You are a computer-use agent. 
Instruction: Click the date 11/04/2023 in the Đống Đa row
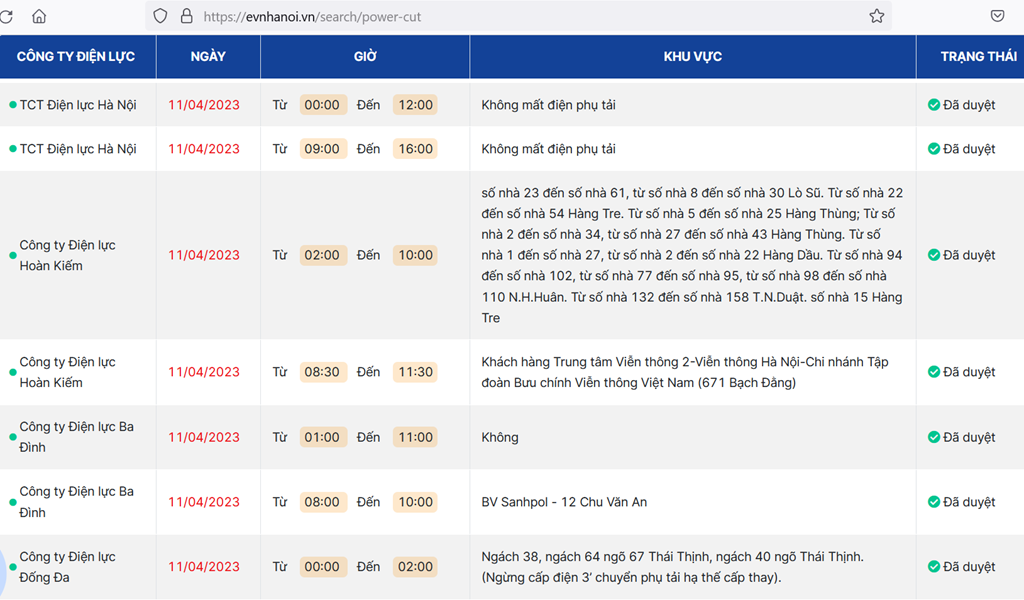(204, 567)
